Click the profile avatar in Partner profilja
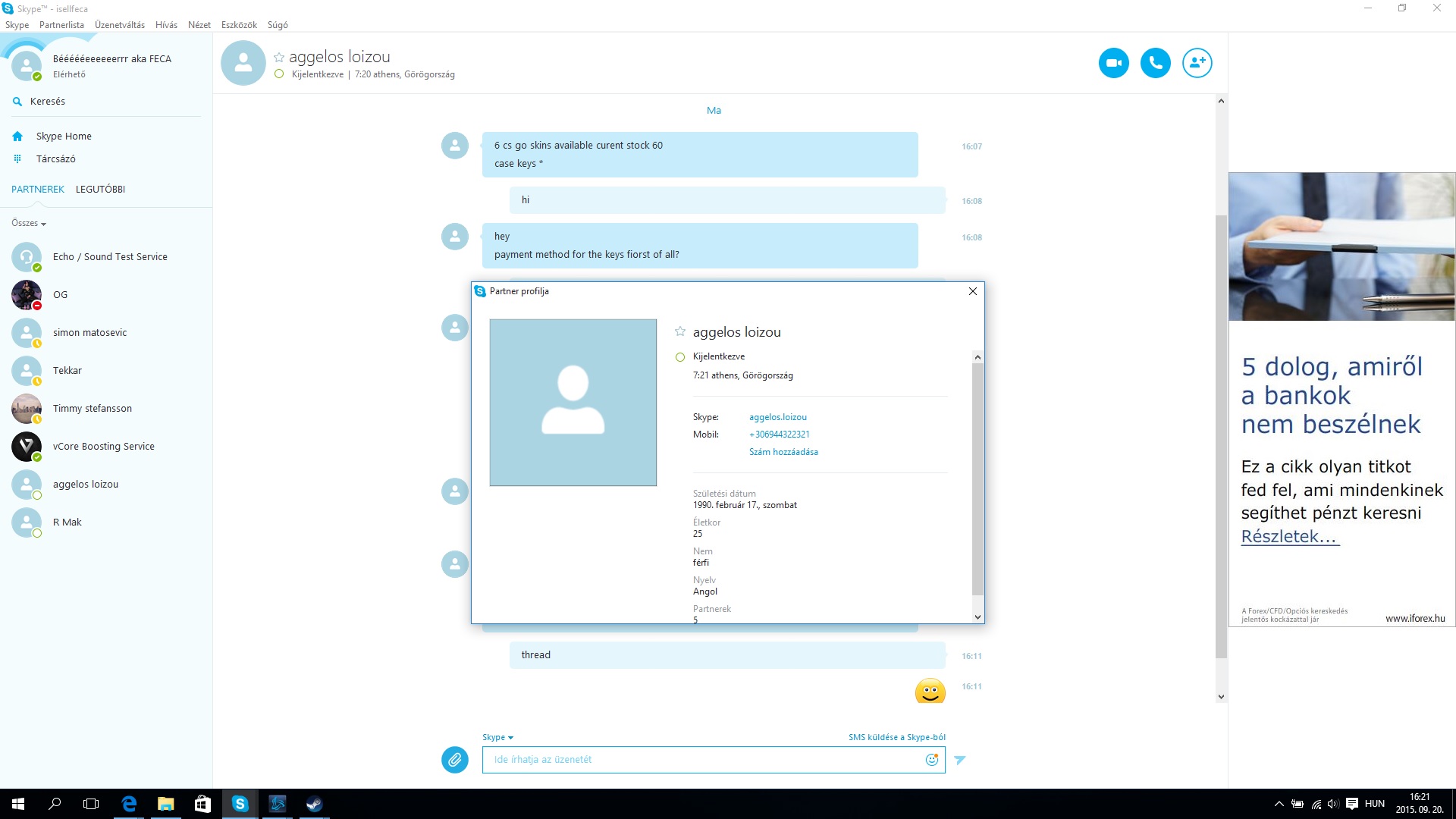1456x819 pixels. coord(573,403)
